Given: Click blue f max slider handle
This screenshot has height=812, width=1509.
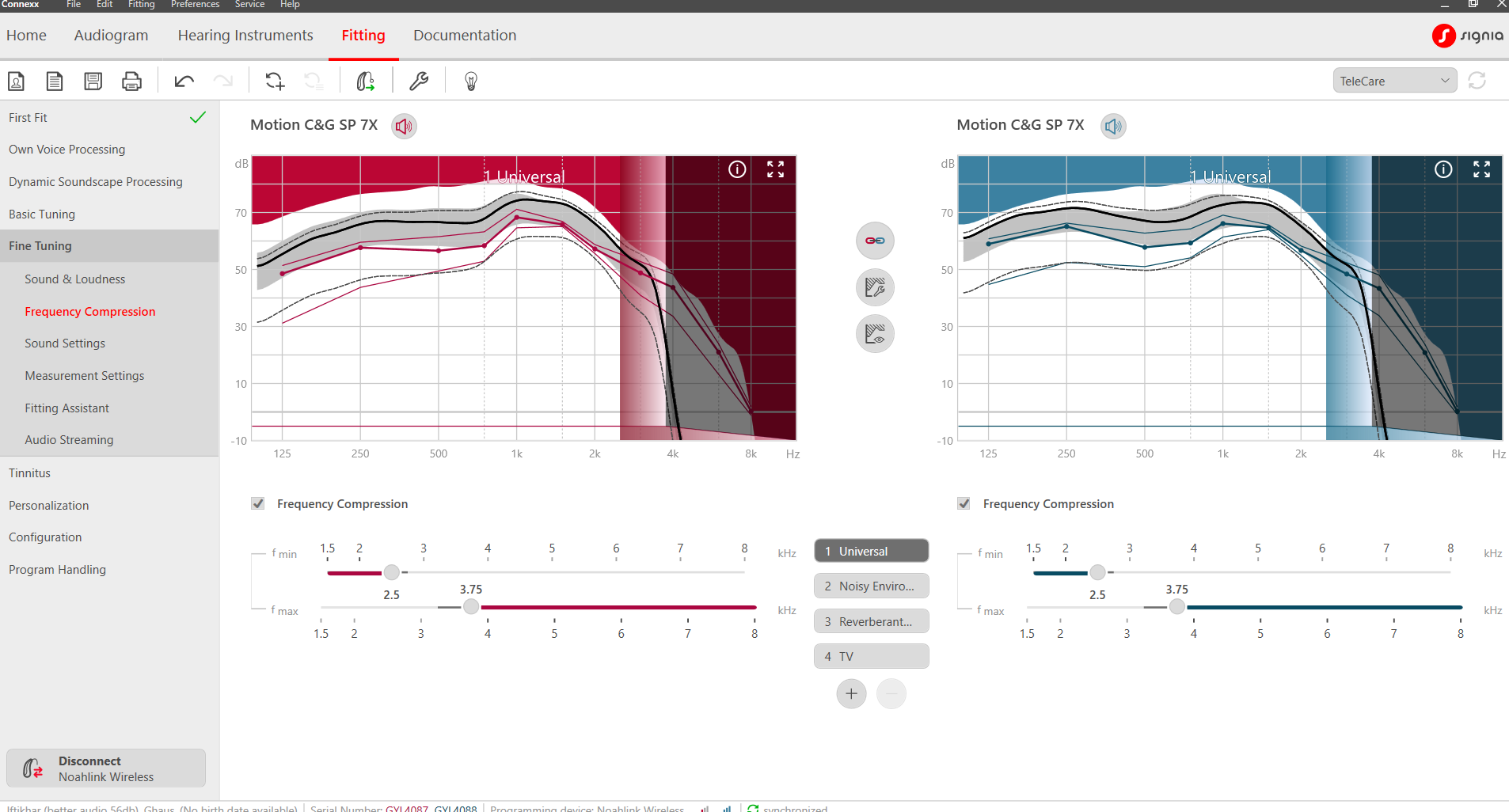Looking at the screenshot, I should pos(1177,607).
